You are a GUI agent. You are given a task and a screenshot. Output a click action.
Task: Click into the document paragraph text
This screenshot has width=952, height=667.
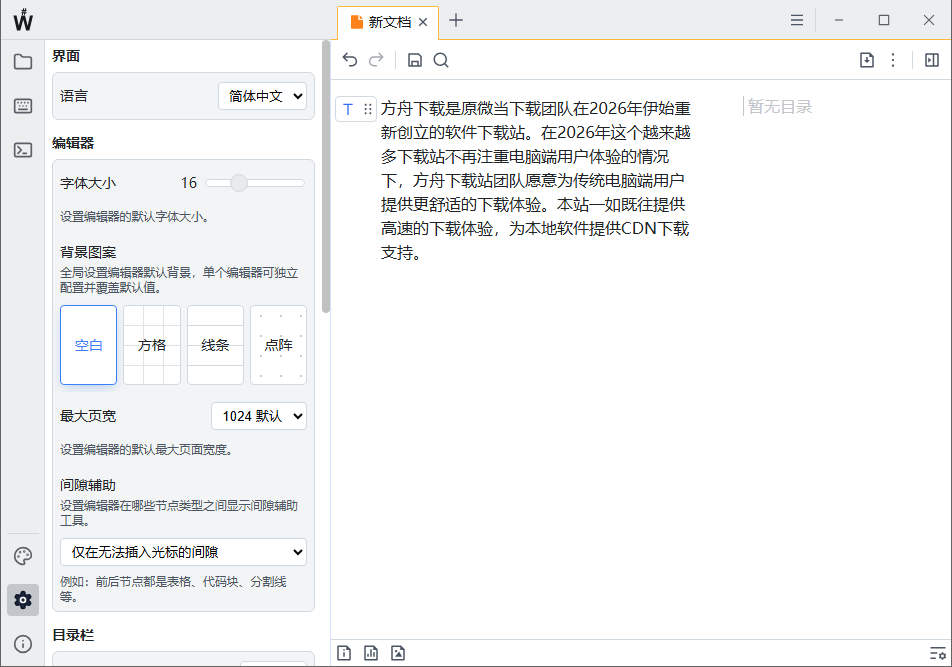[536, 180]
